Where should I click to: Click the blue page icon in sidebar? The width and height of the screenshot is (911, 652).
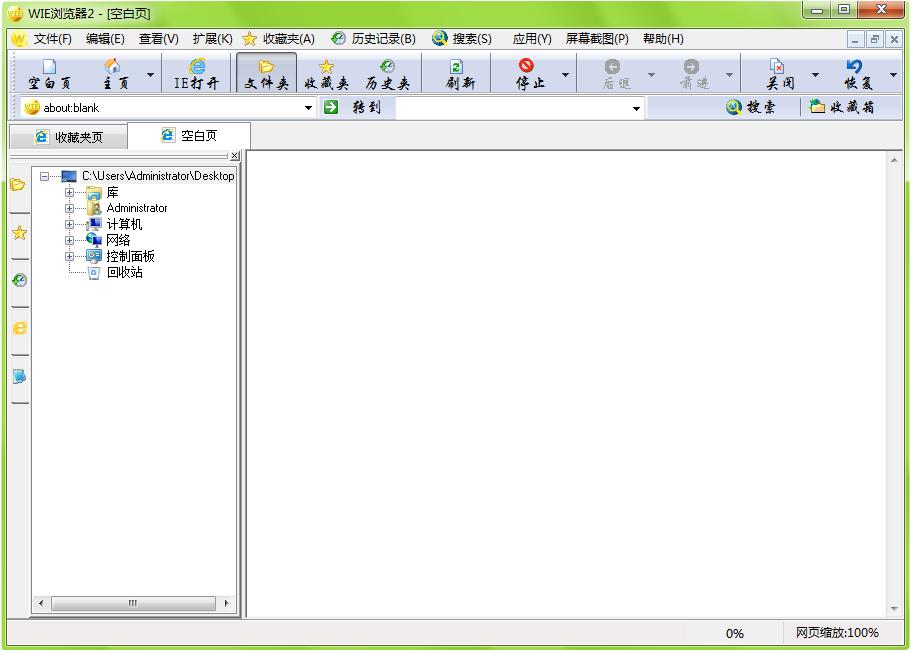pos(19,377)
